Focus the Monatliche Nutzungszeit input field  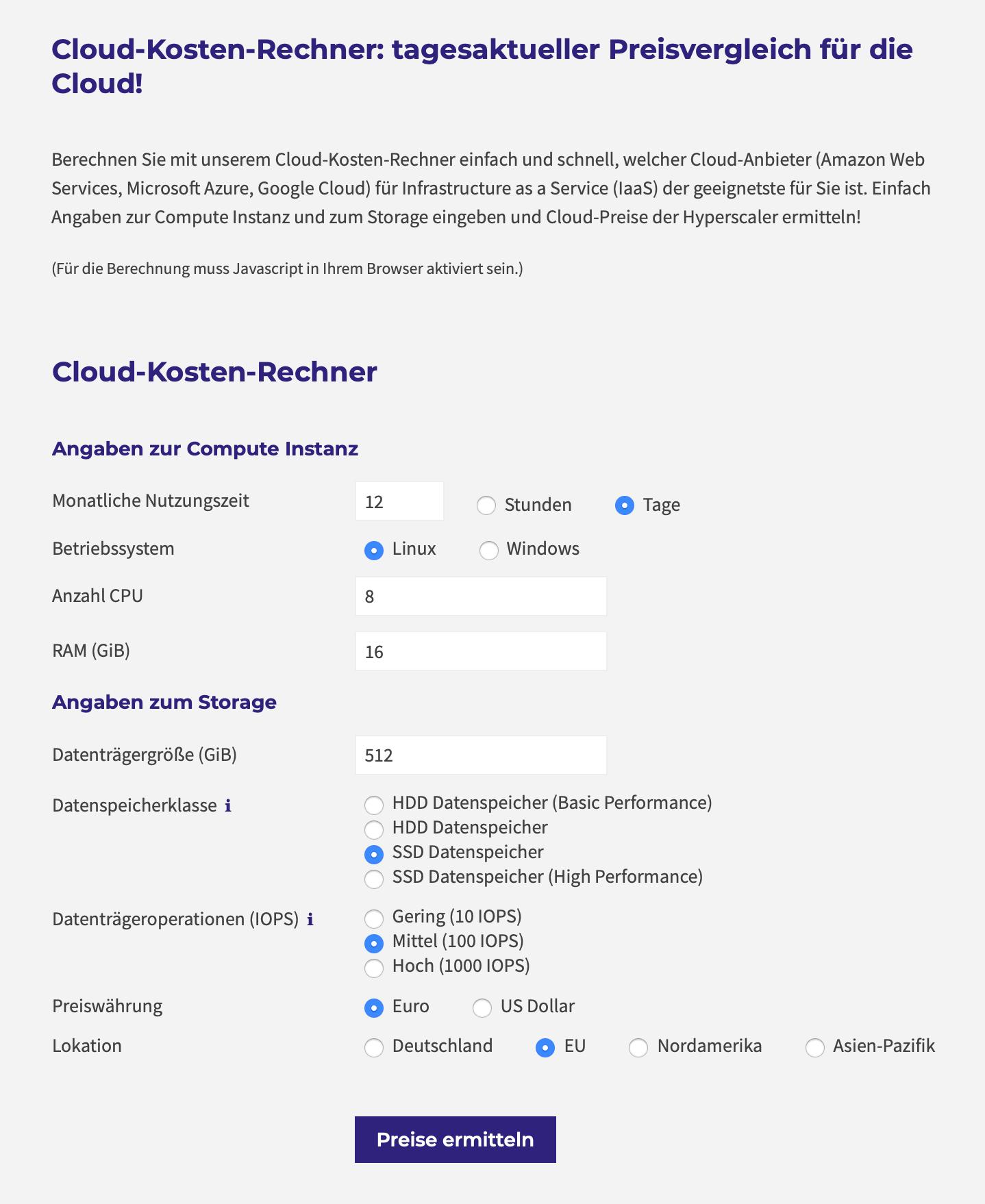400,501
